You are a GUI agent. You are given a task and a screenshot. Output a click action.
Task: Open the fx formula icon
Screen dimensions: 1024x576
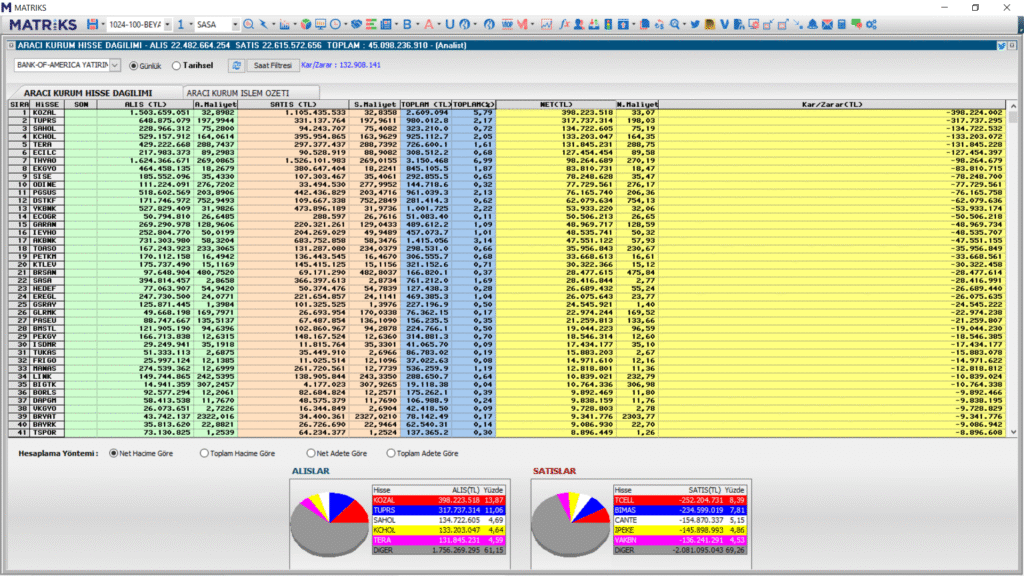[x=567, y=23]
